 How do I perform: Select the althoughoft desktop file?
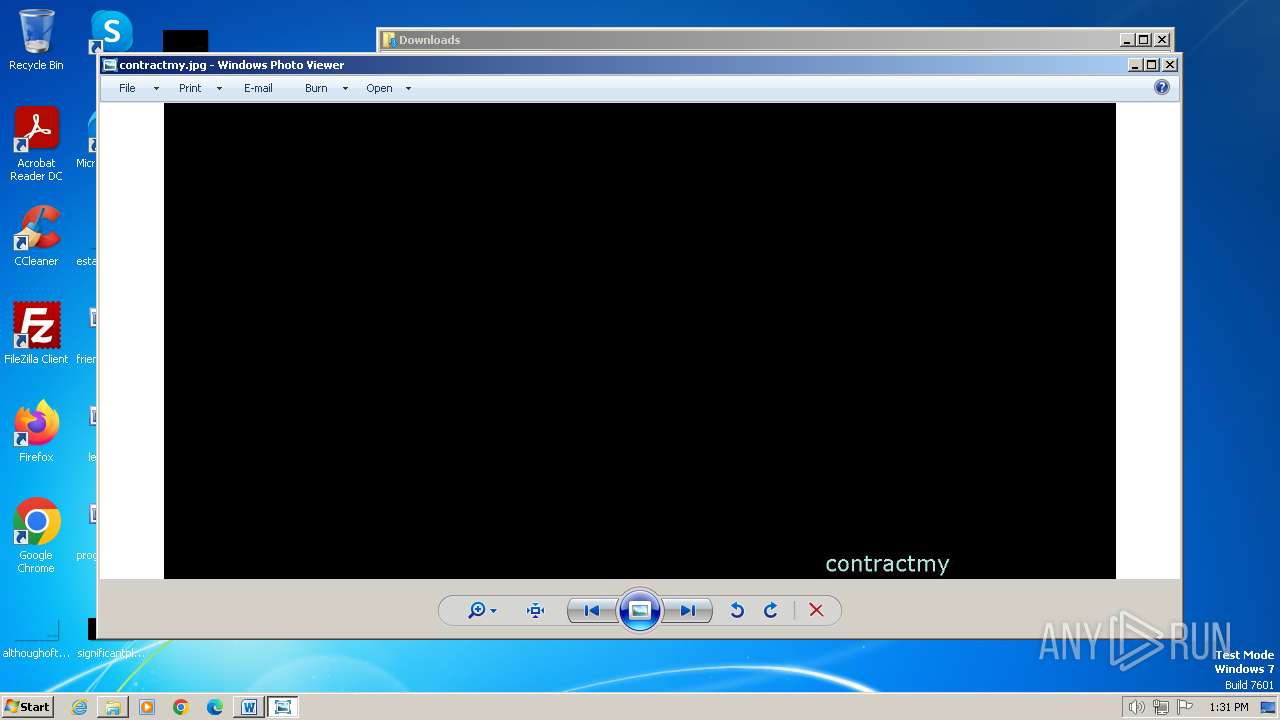tap(36, 640)
